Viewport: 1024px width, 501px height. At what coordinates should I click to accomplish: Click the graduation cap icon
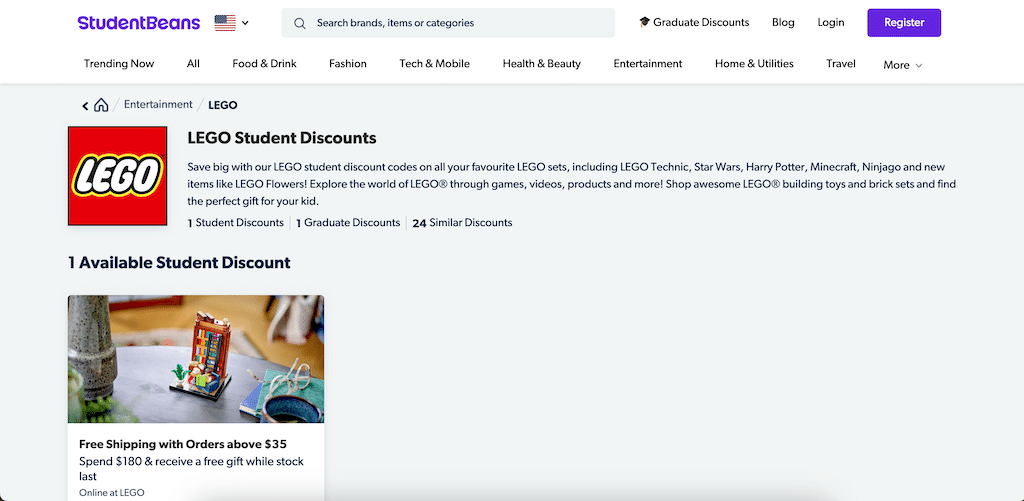click(645, 22)
